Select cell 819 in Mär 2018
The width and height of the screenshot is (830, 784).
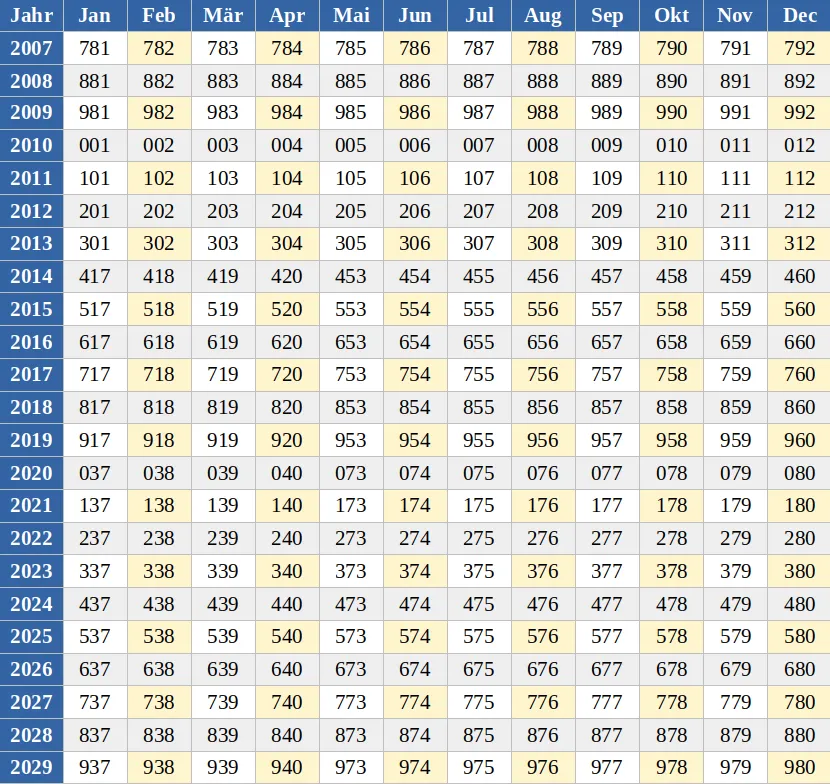(x=222, y=408)
